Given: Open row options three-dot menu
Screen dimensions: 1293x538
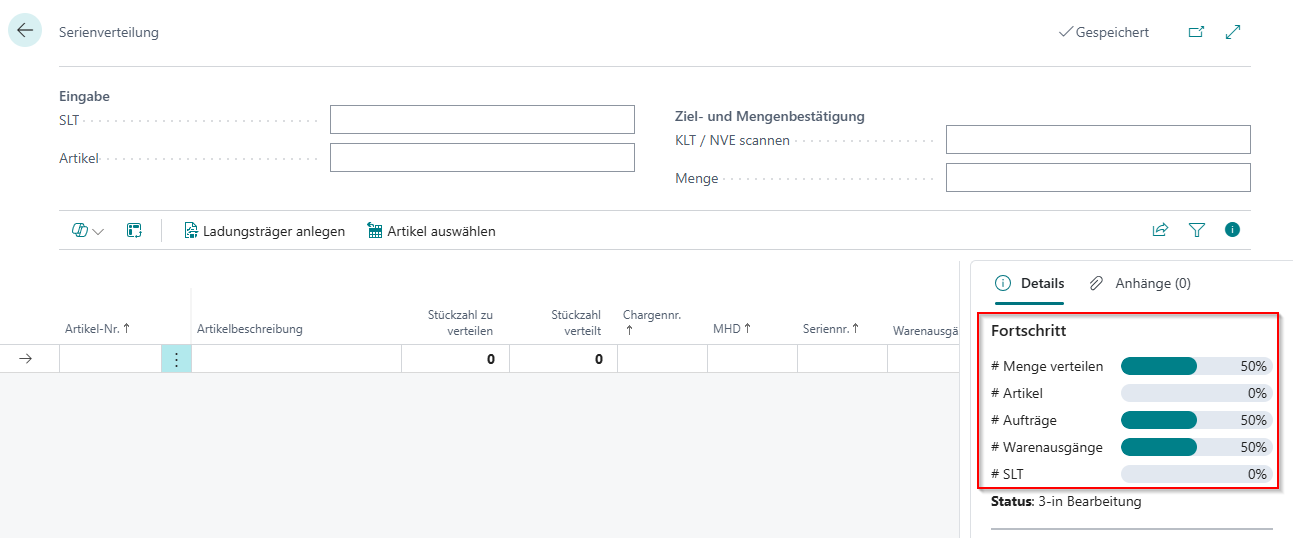Looking at the screenshot, I should pyautogui.click(x=176, y=359).
